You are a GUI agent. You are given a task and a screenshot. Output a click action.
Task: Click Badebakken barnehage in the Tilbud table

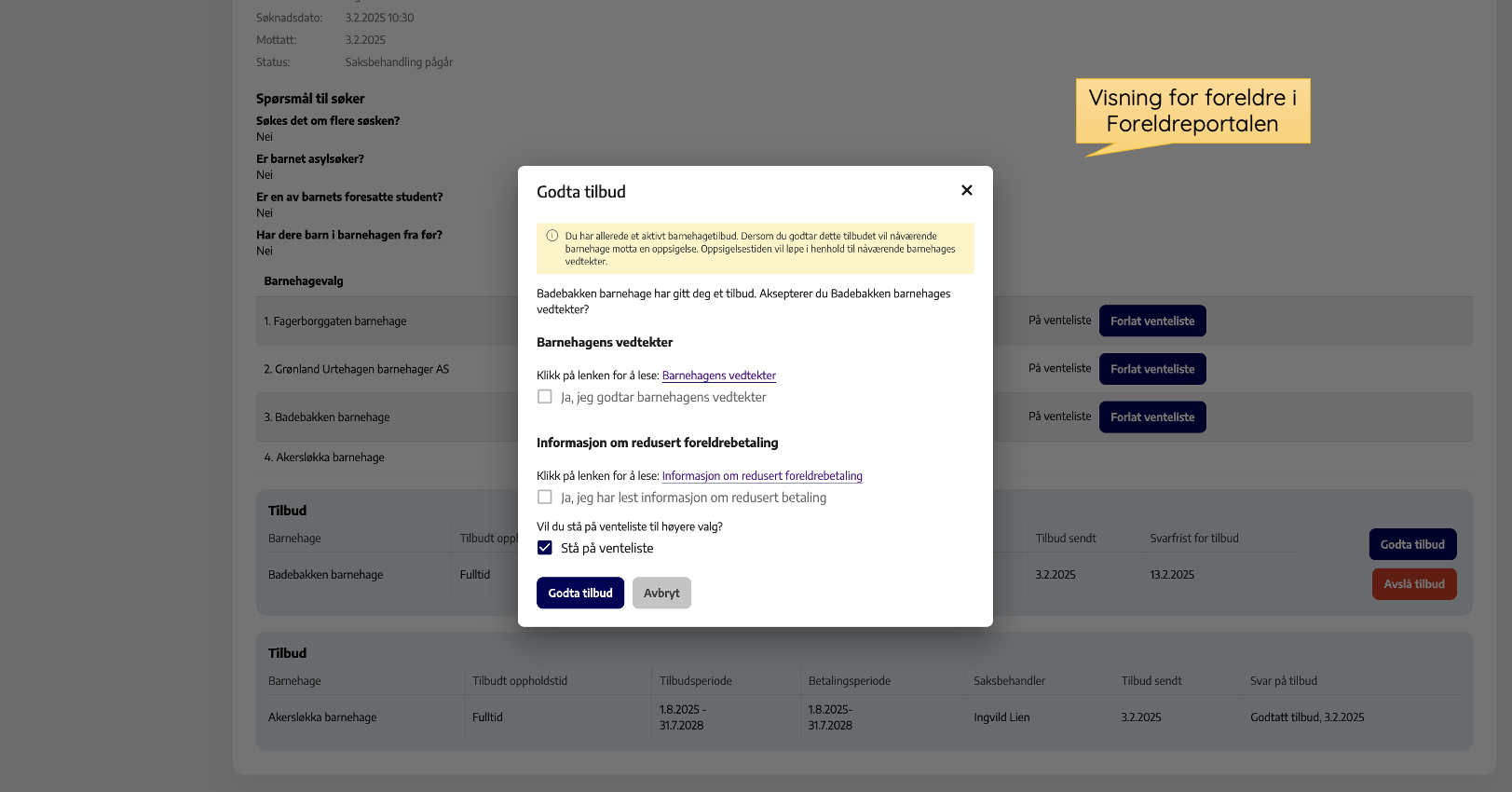[x=325, y=575]
